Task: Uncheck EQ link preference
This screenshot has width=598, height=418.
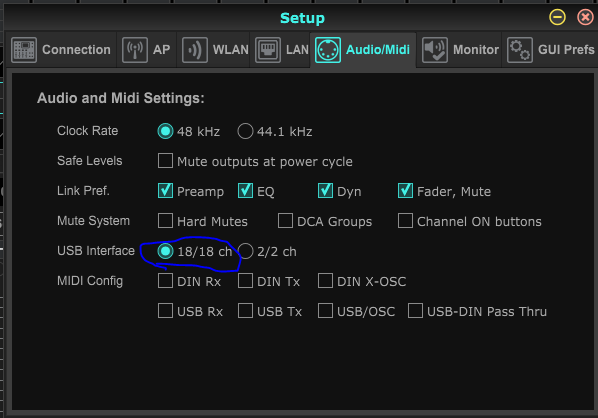Action: pos(245,191)
